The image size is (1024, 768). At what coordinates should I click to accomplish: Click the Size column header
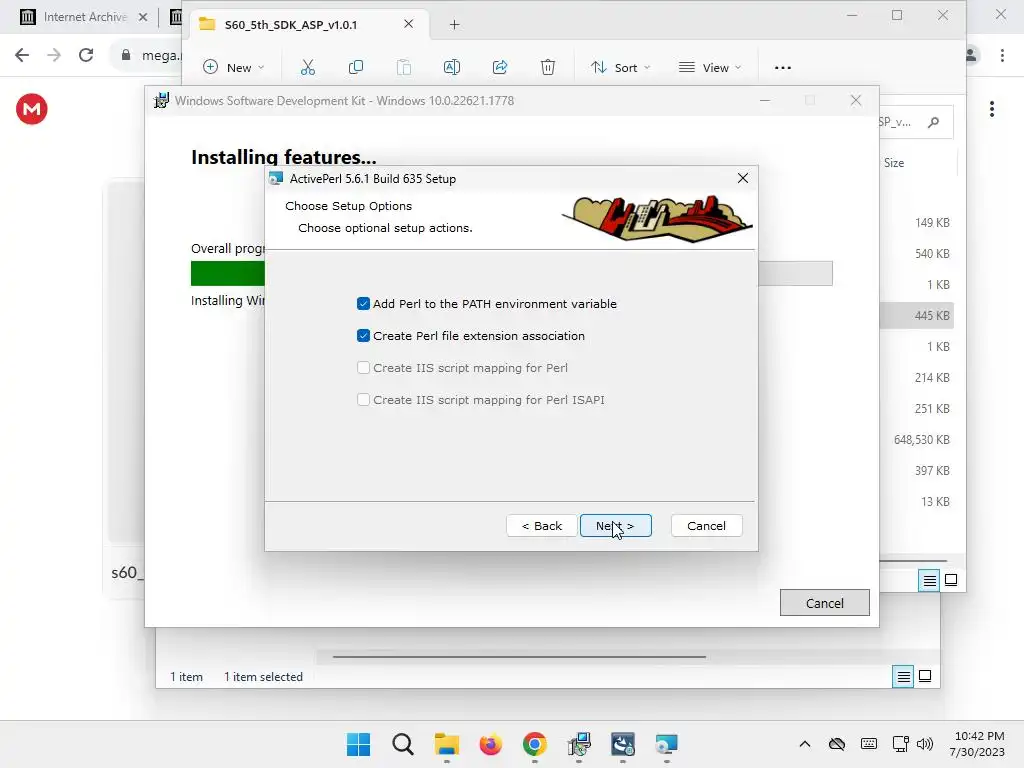tap(893, 163)
